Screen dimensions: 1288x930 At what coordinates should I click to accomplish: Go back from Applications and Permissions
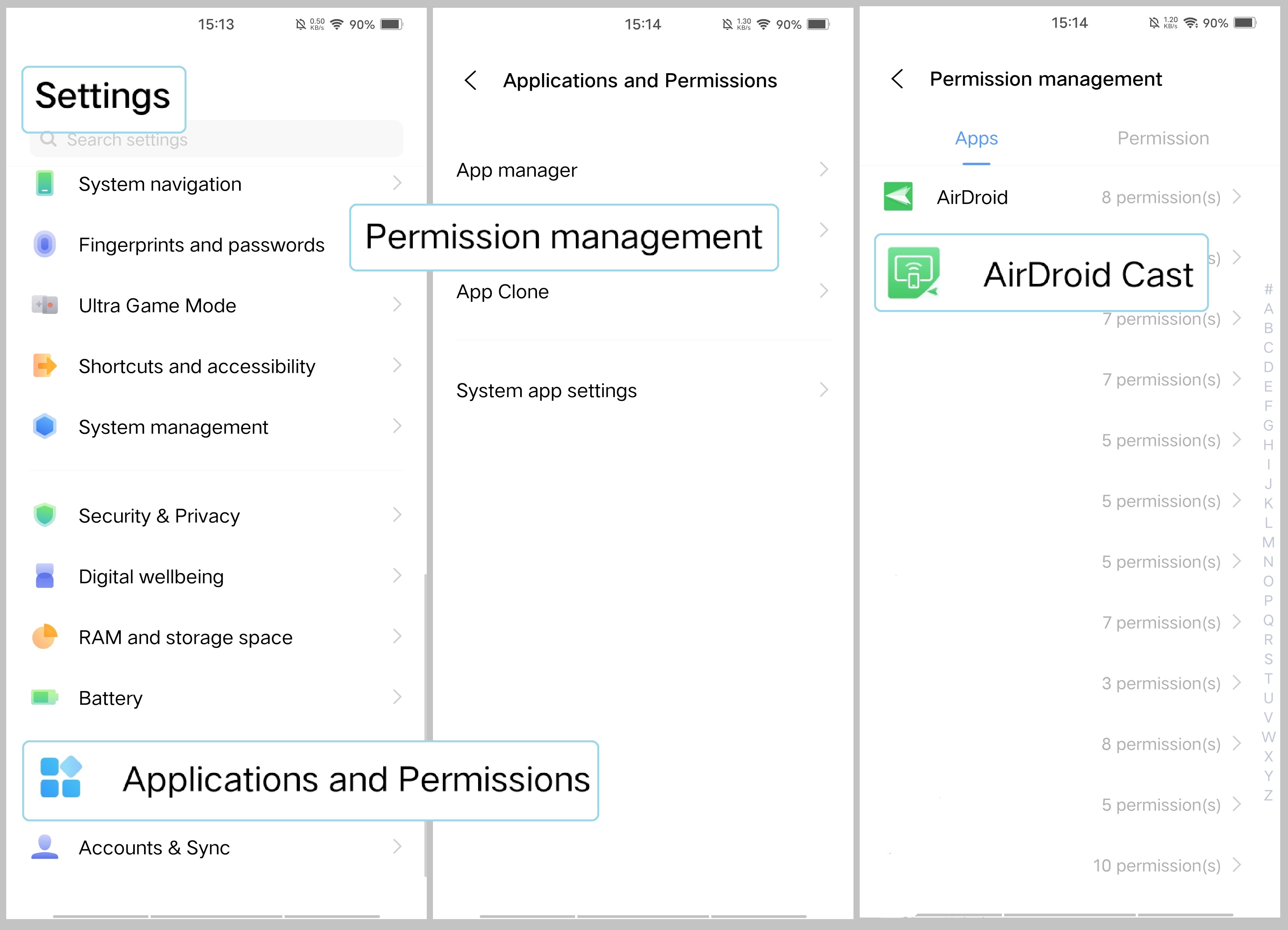coord(471,81)
